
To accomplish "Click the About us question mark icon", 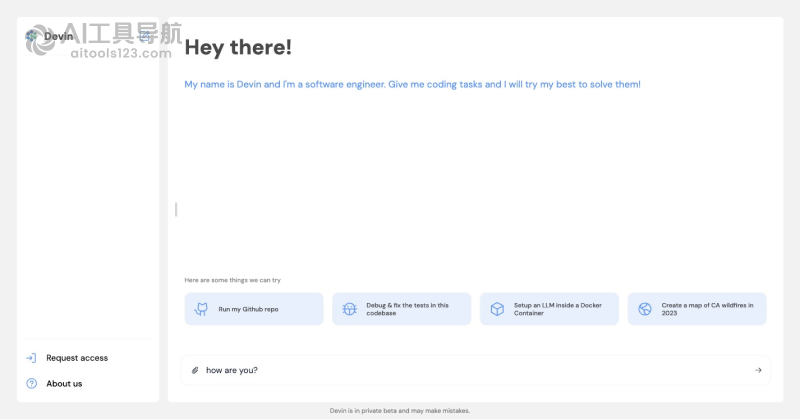I will pyautogui.click(x=31, y=383).
